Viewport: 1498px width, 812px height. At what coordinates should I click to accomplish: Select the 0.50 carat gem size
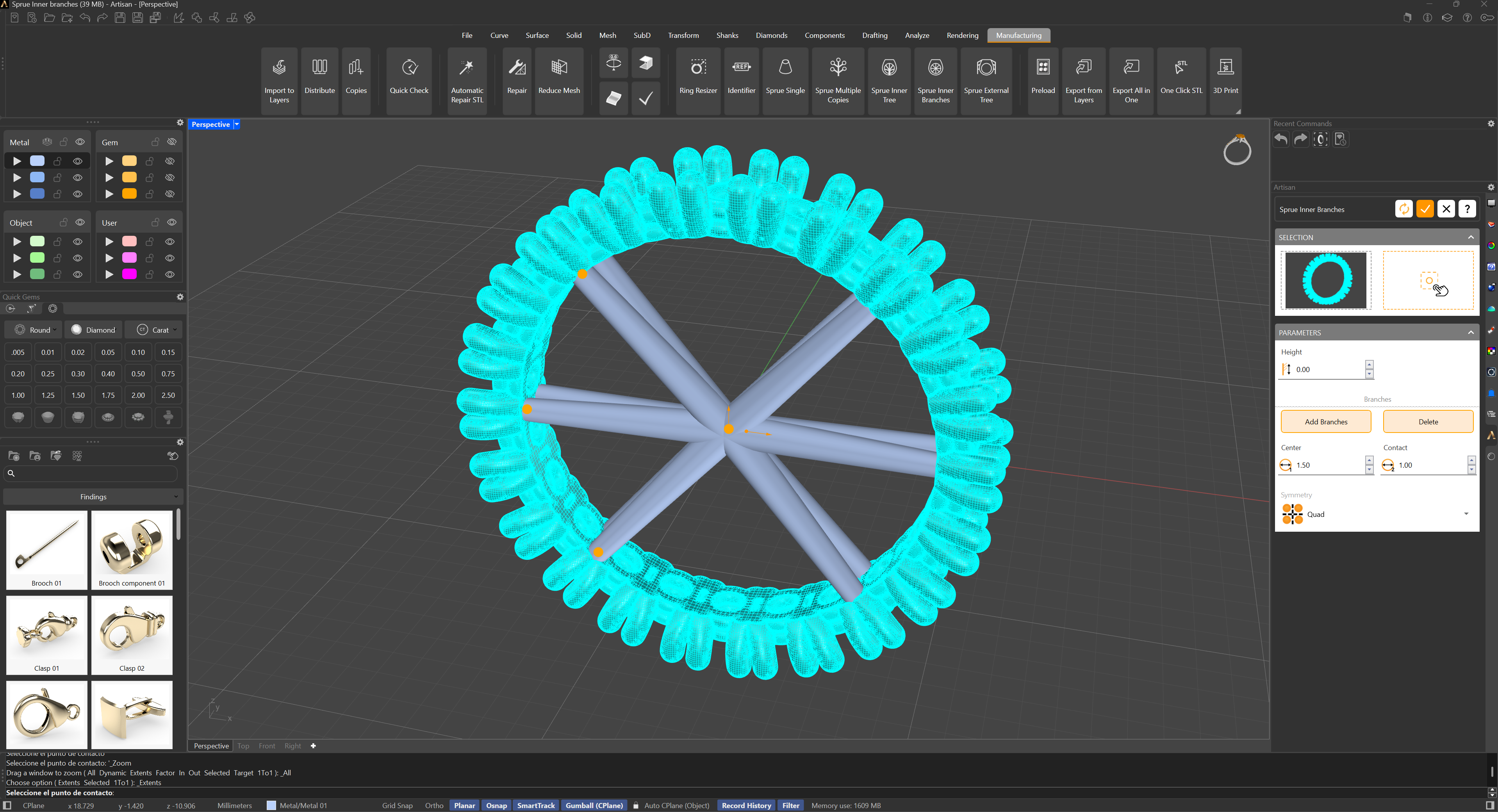click(138, 374)
